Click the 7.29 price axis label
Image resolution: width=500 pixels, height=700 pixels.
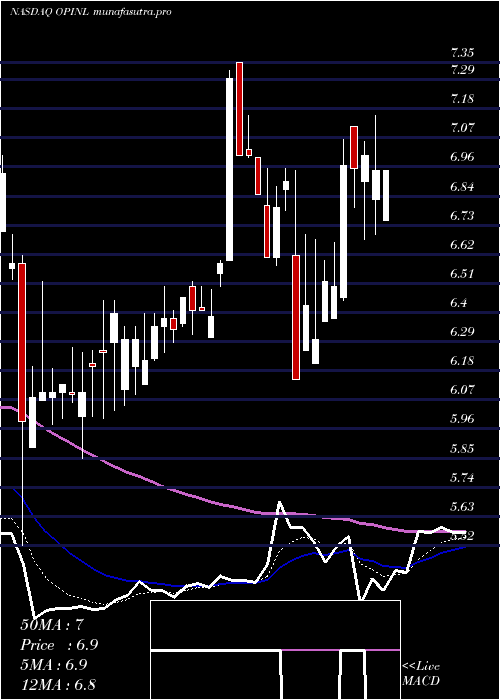pos(462,70)
